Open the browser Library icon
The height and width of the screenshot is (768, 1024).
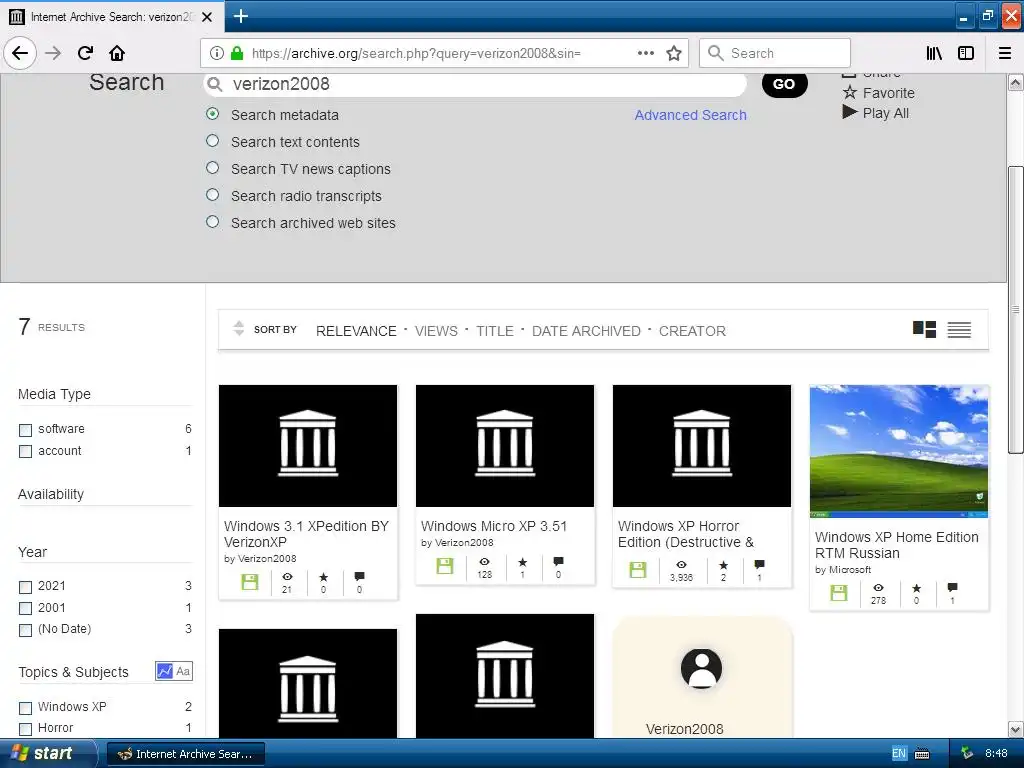(934, 53)
